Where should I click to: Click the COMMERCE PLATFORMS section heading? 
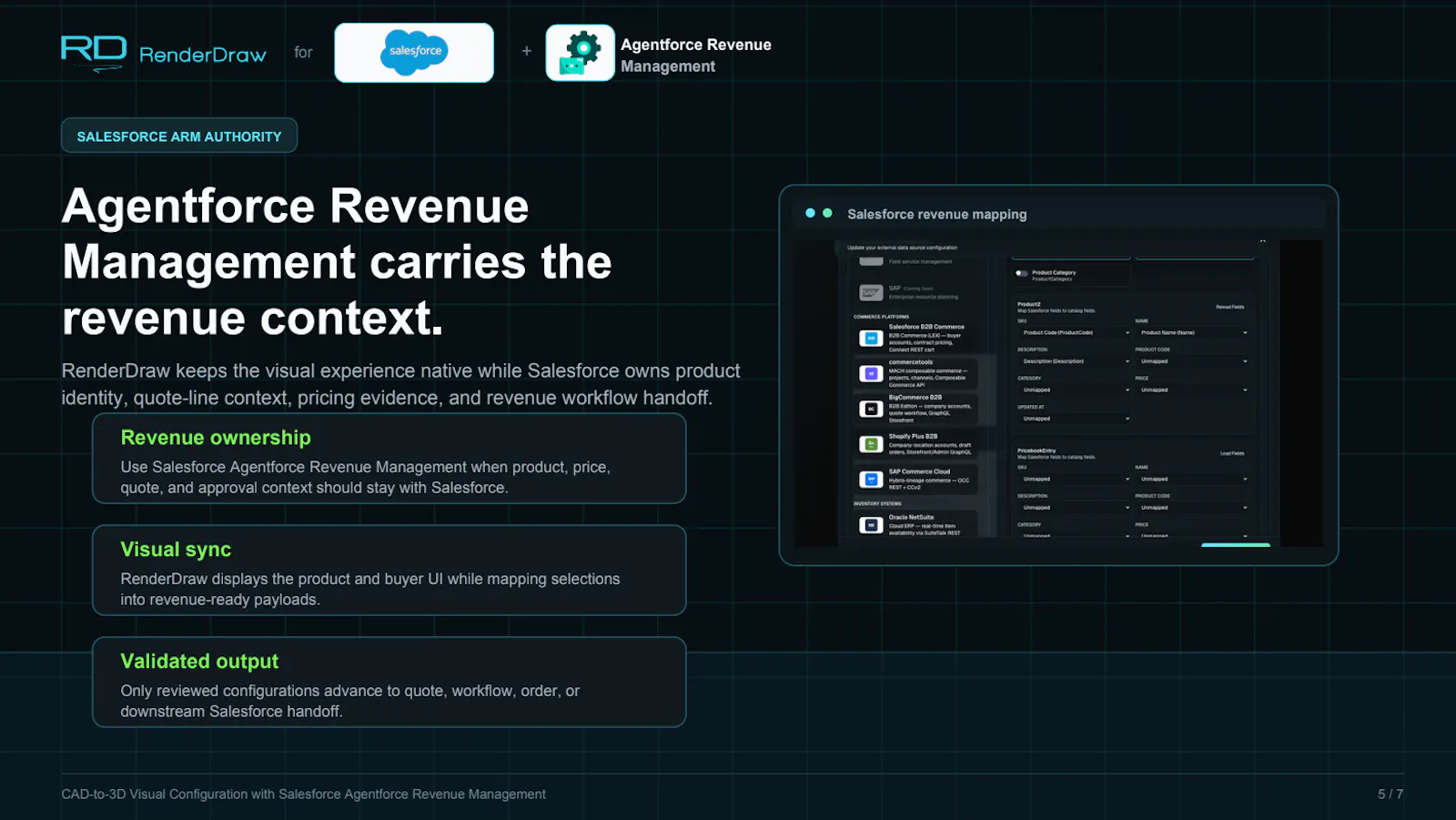tap(881, 317)
